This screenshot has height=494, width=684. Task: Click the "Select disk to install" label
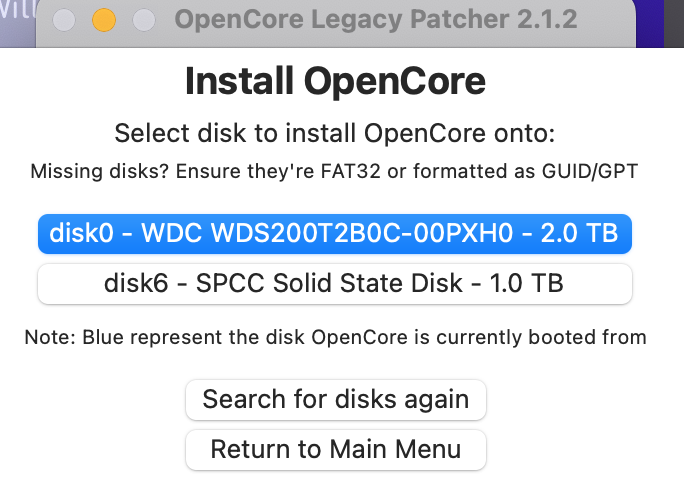(335, 133)
